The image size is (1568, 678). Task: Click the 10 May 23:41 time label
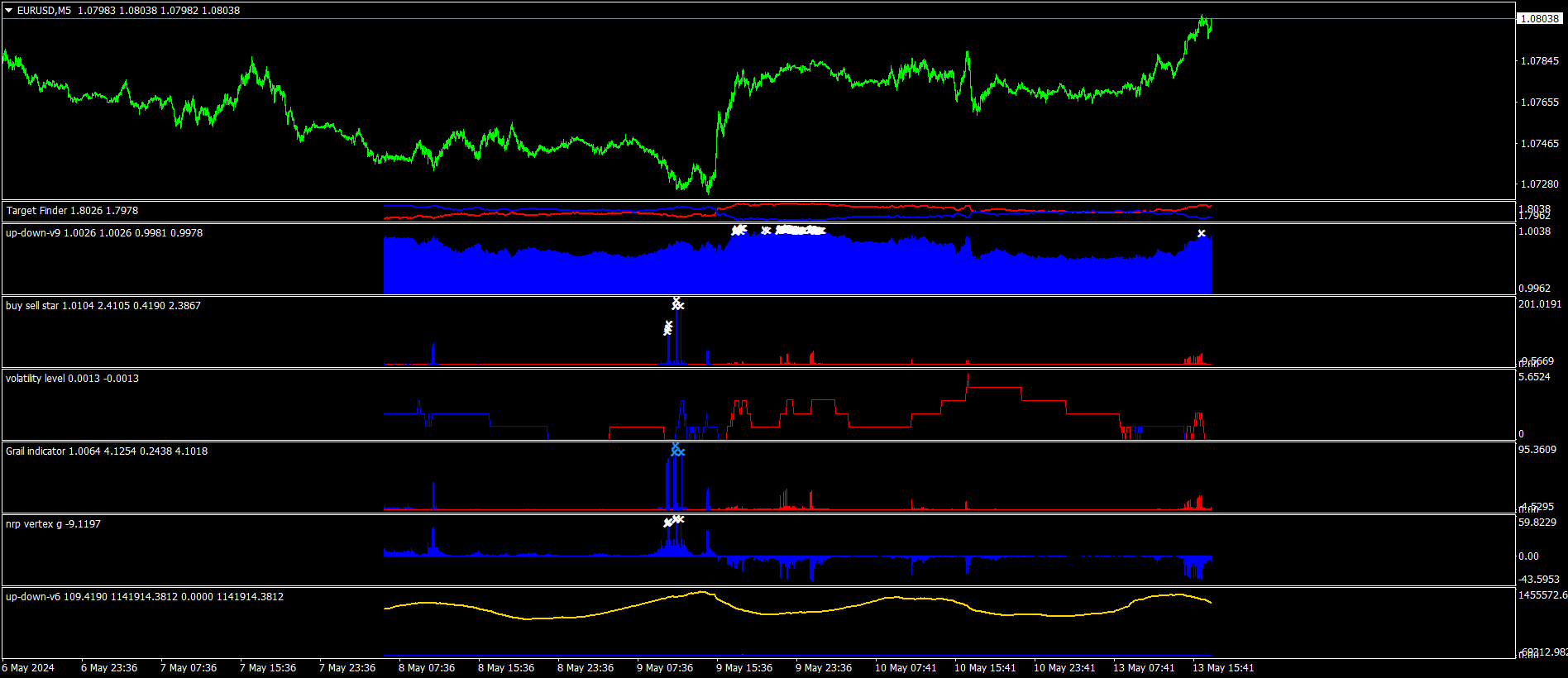[1064, 668]
